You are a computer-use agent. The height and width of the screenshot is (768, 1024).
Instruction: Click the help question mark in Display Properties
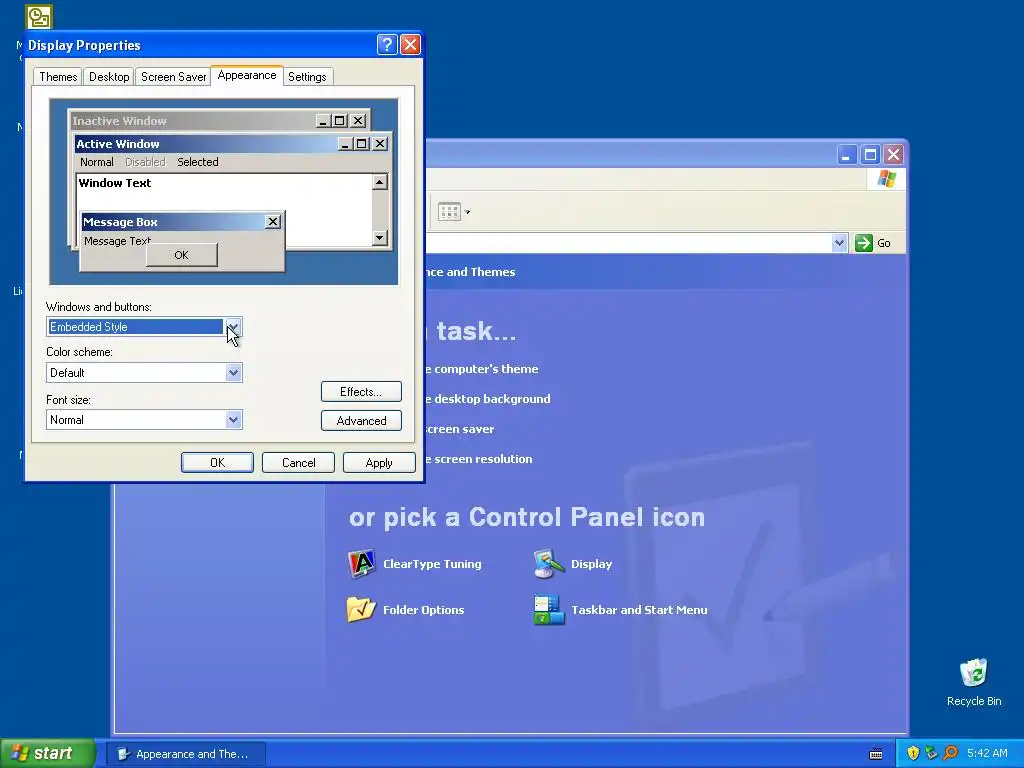[x=387, y=44]
